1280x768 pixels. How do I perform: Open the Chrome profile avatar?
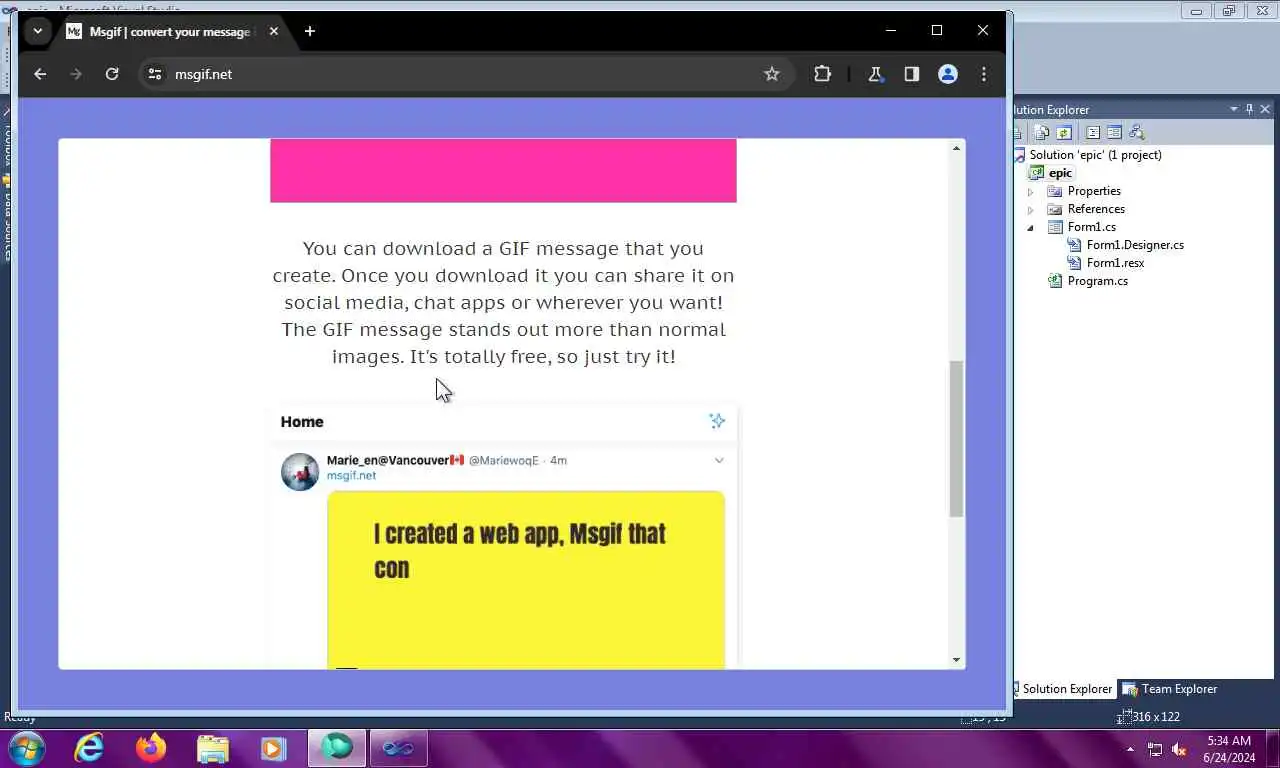click(948, 74)
